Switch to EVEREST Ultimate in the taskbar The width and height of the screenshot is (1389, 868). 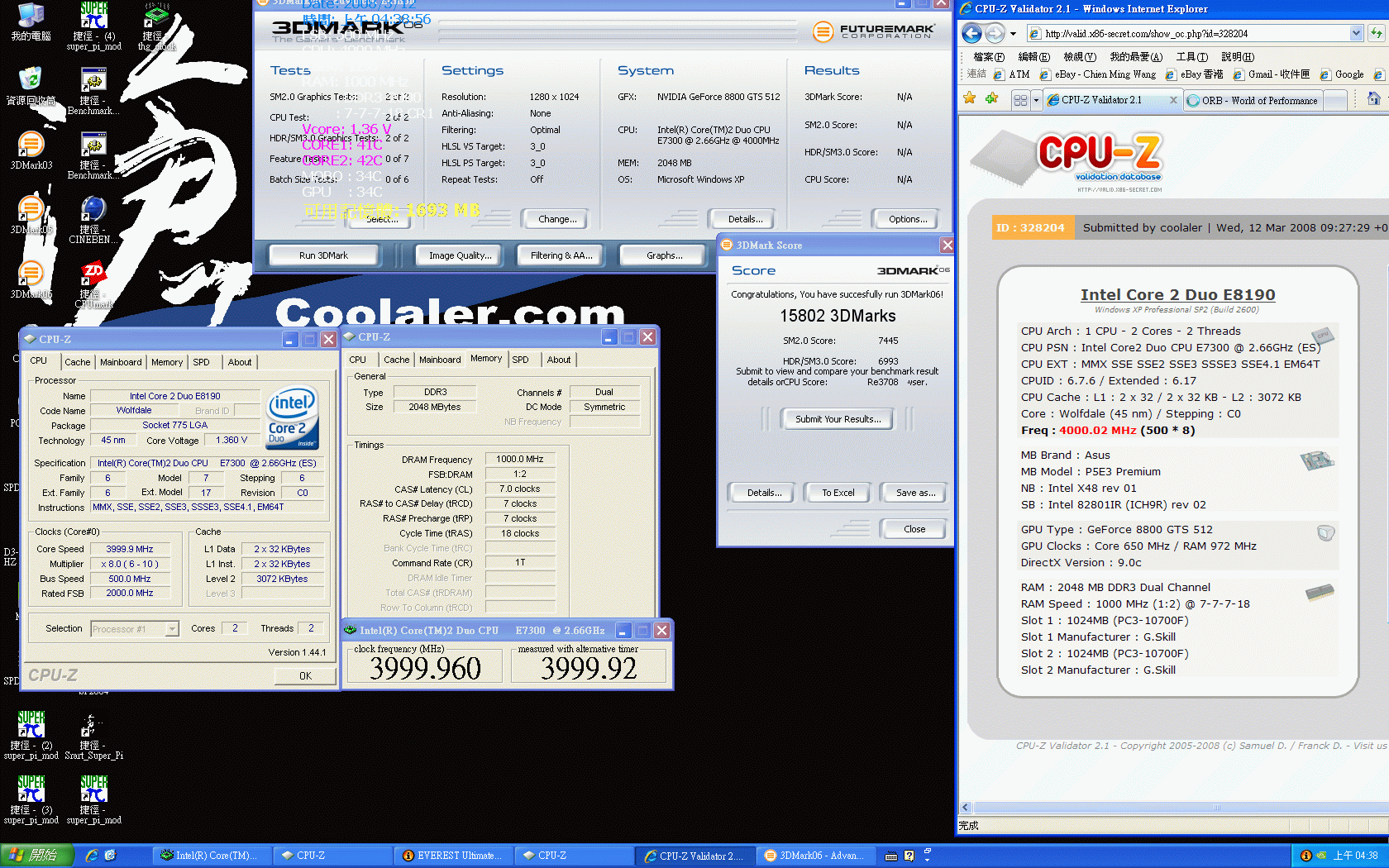[452, 856]
